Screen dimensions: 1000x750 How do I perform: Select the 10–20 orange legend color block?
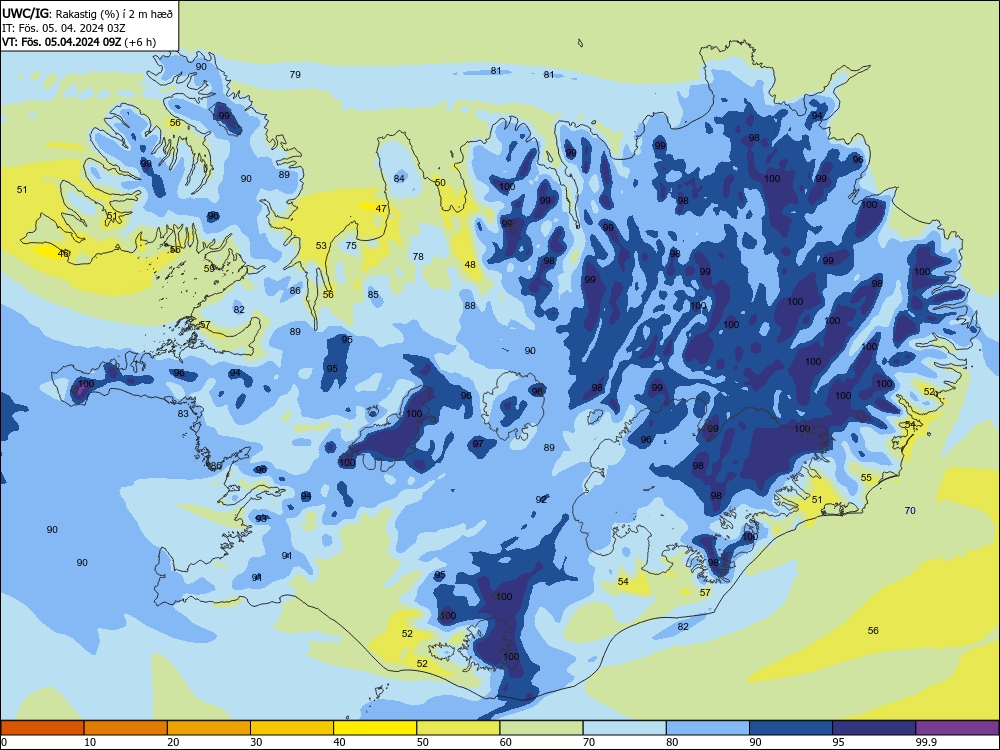coord(126,728)
